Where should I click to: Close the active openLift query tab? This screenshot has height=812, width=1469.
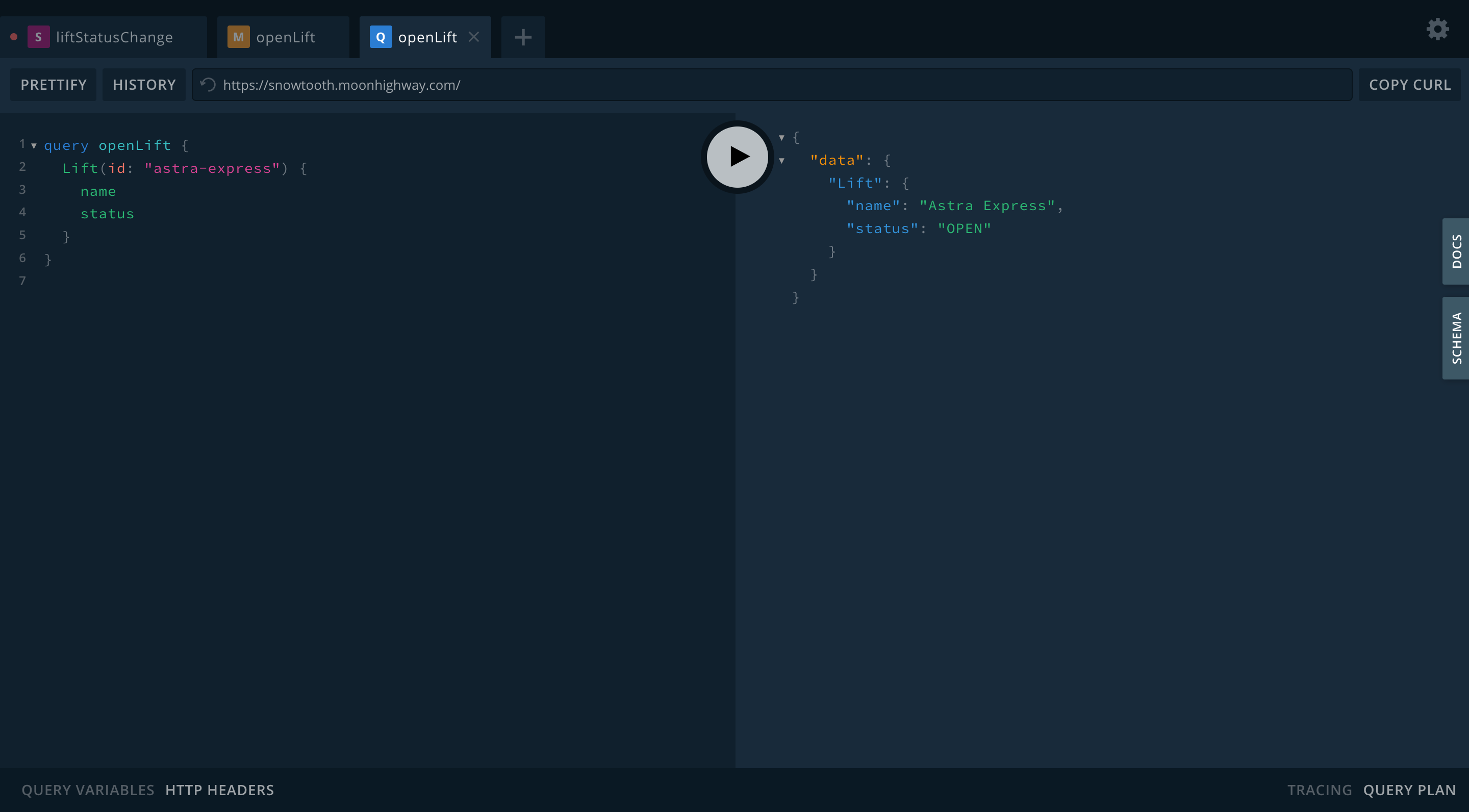click(x=473, y=37)
